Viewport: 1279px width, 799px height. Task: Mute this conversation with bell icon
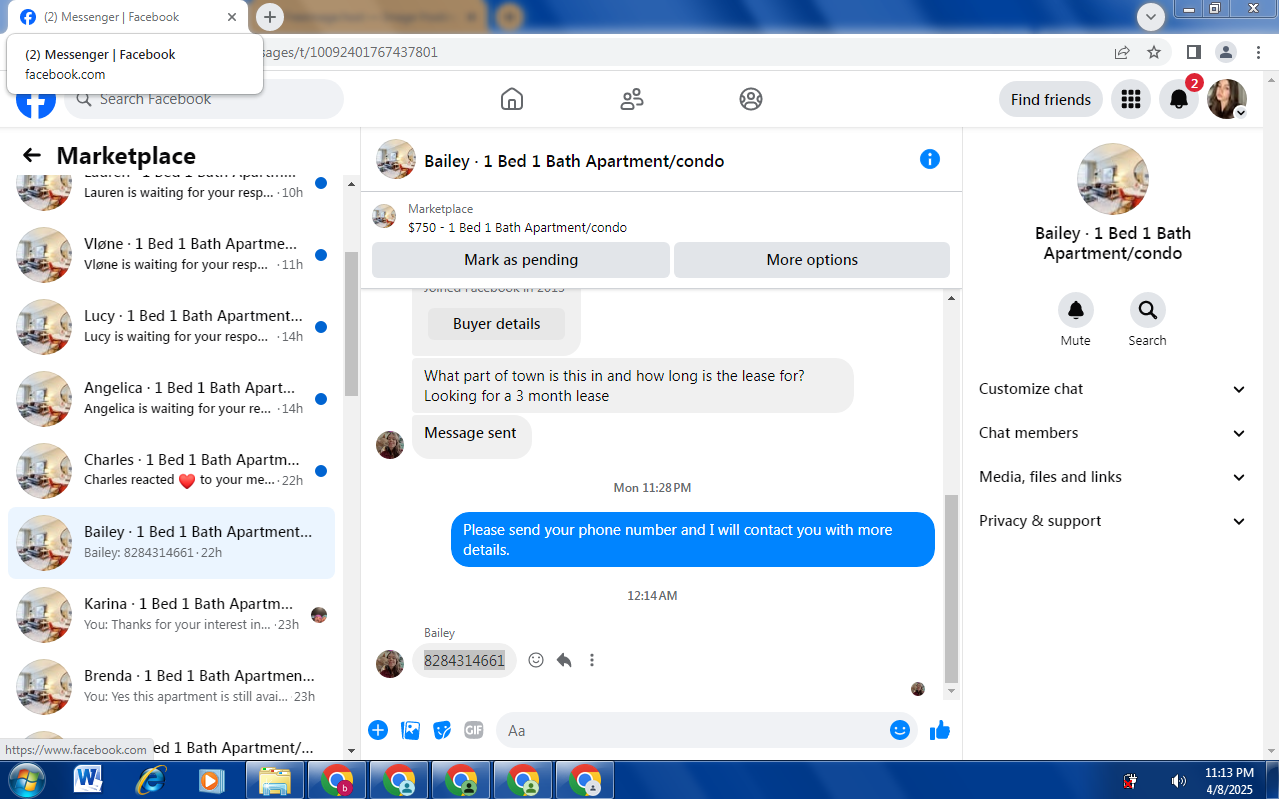1076,310
